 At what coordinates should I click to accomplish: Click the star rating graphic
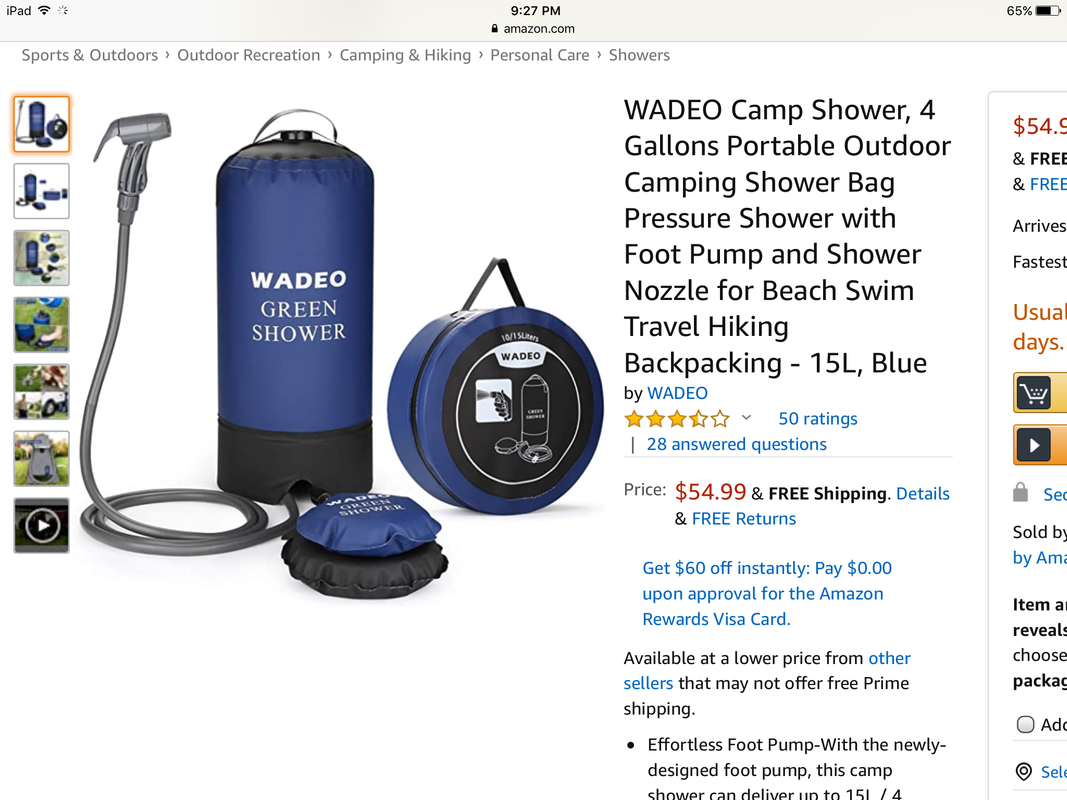(x=677, y=418)
